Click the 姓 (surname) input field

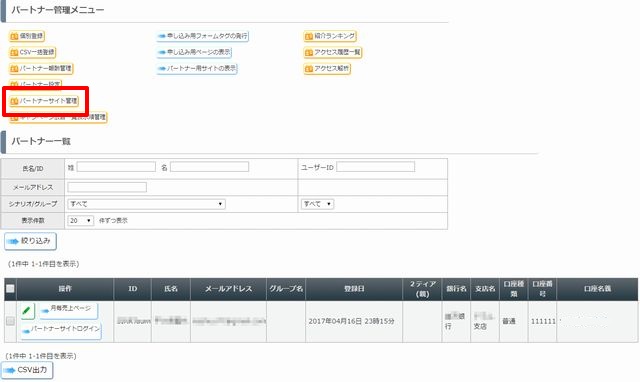point(116,167)
